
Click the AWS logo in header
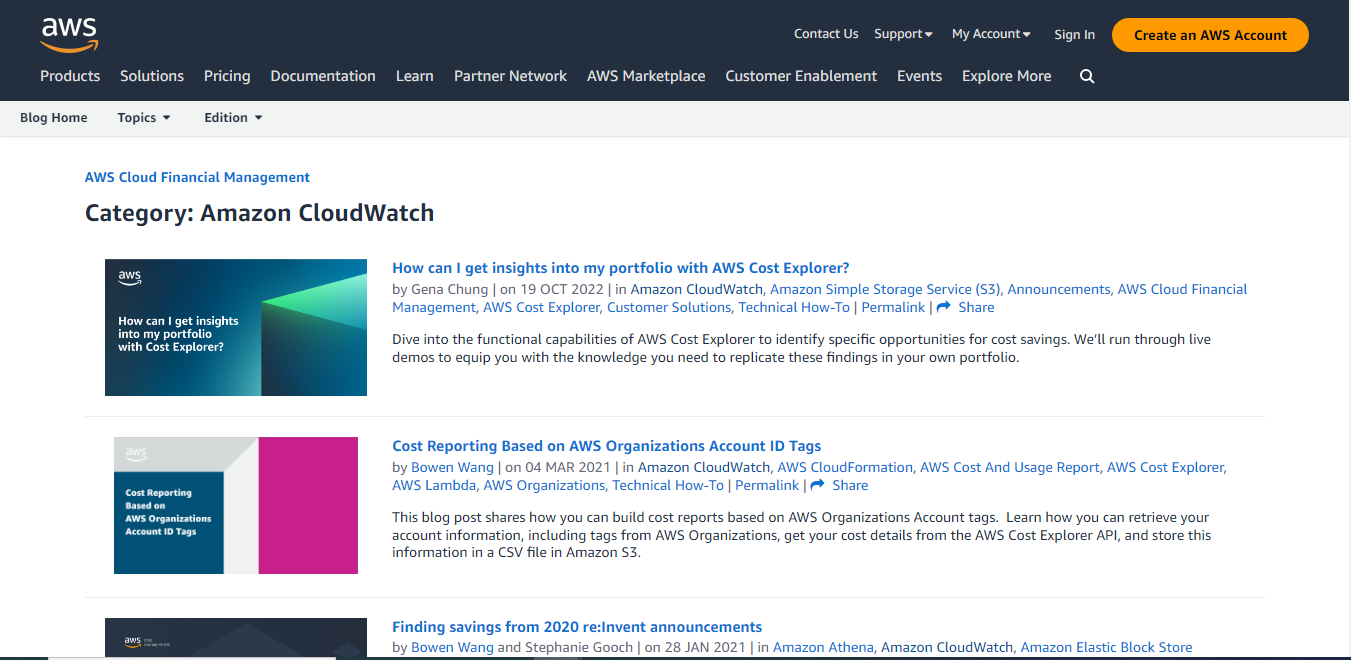(x=69, y=35)
